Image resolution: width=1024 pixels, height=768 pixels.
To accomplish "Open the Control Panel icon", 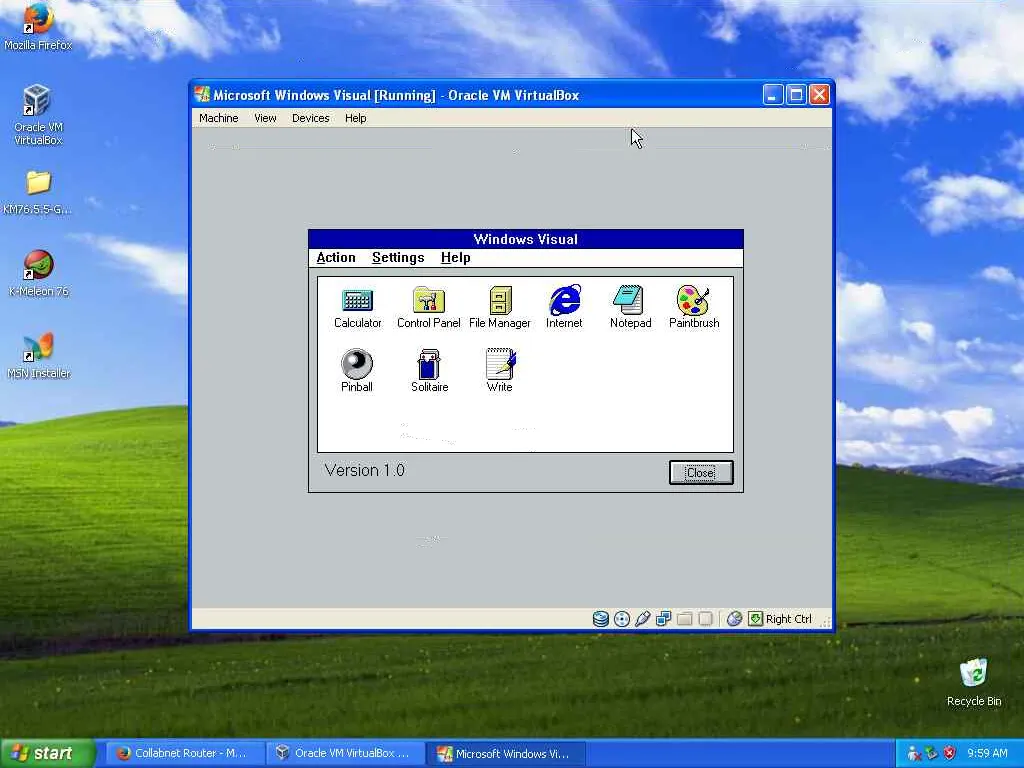I will 428,307.
